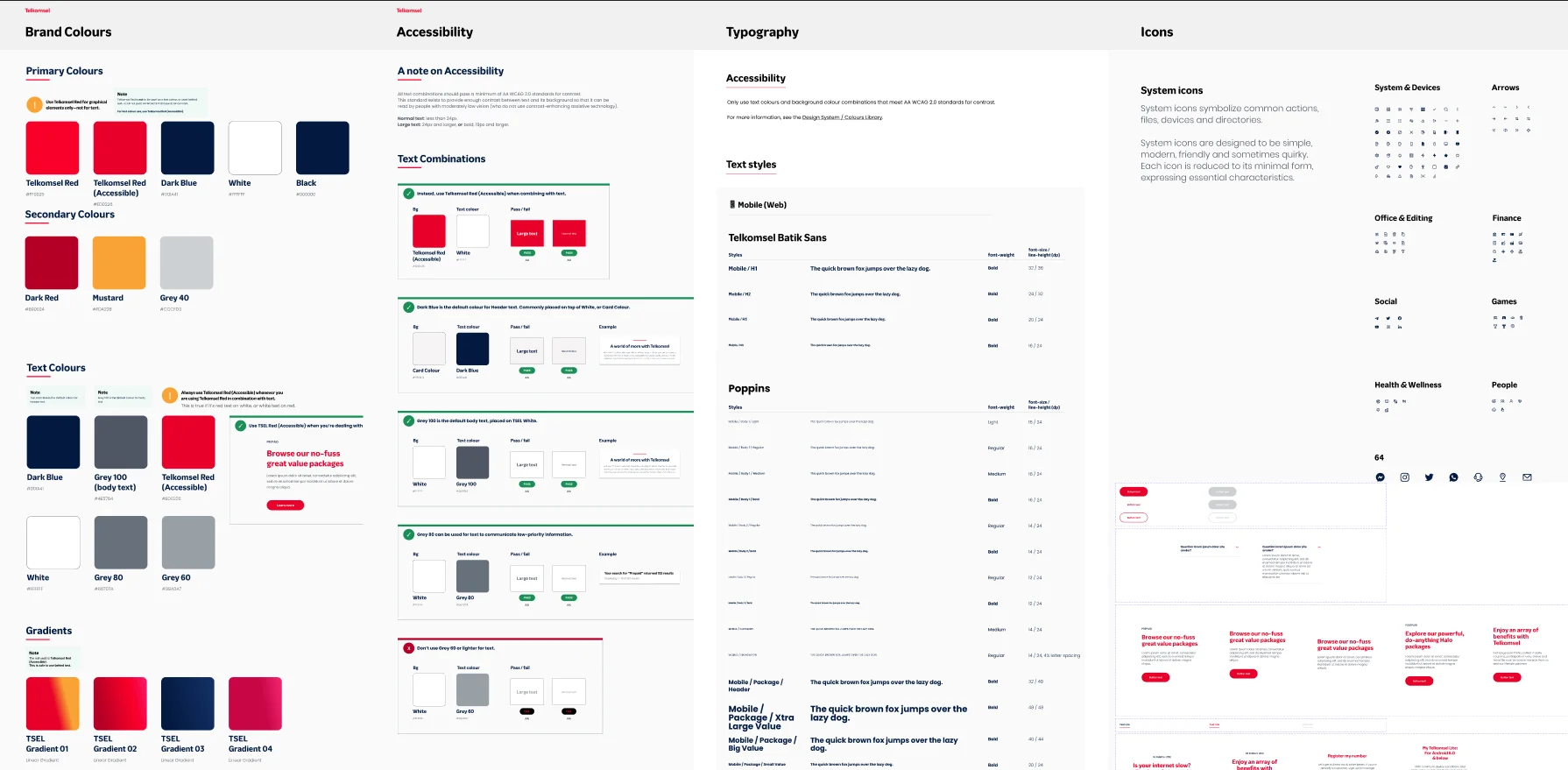1568x770 pixels.
Task: Select the TSEL Gradient 01 swatch
Action: click(53, 703)
